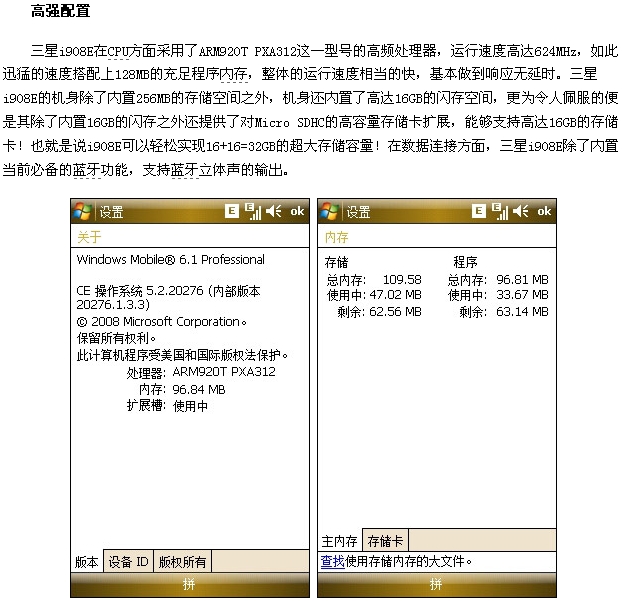Click the program free '63.14 MB' value
Image resolution: width=622 pixels, height=601 pixels.
point(522,312)
